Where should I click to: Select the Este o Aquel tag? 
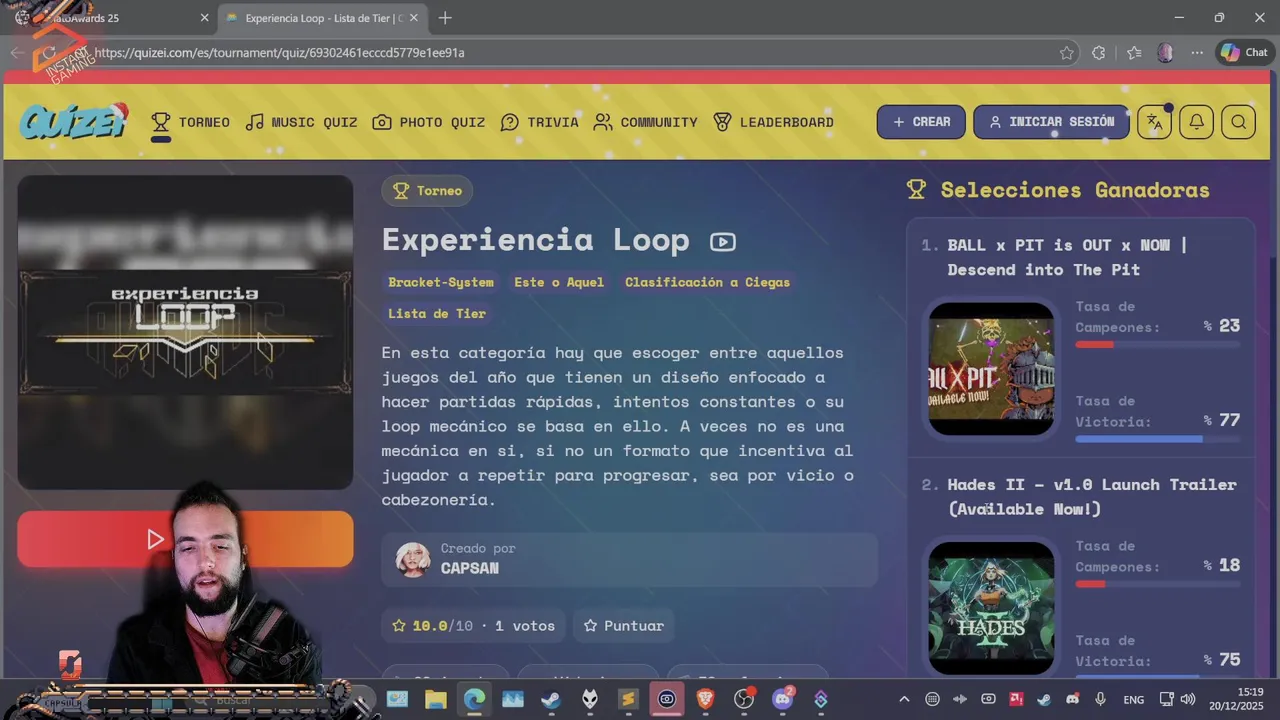click(x=559, y=282)
